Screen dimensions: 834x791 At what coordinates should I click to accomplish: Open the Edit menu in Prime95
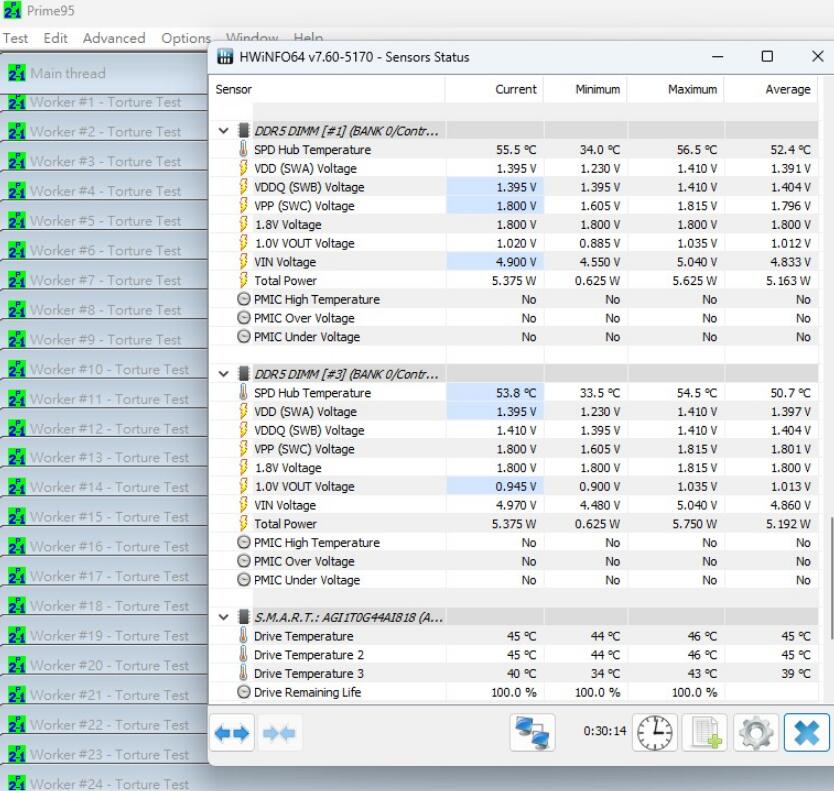pos(56,38)
